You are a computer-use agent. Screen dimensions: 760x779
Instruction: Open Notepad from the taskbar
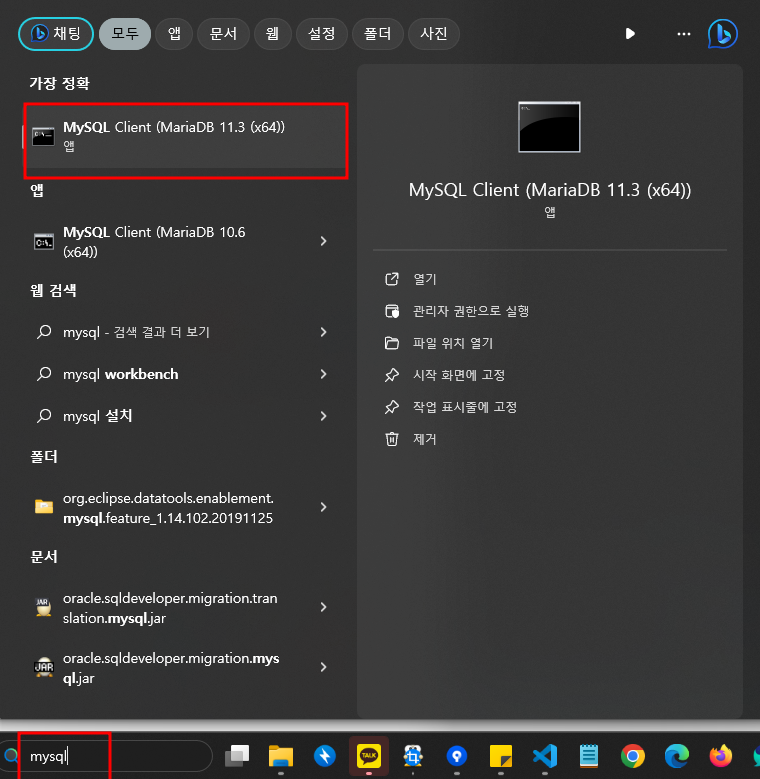[x=589, y=756]
